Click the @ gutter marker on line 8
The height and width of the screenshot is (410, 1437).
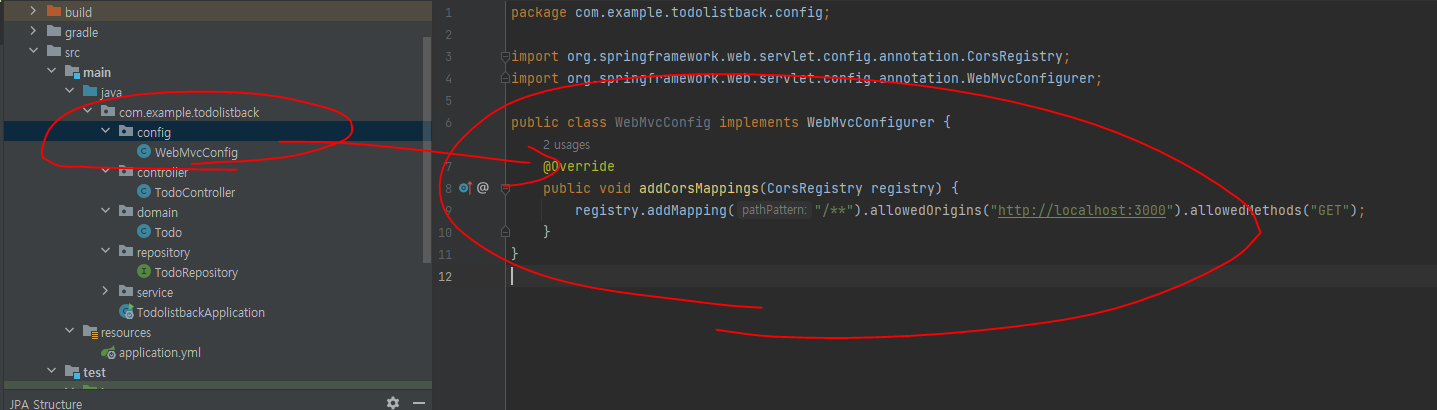pos(483,187)
